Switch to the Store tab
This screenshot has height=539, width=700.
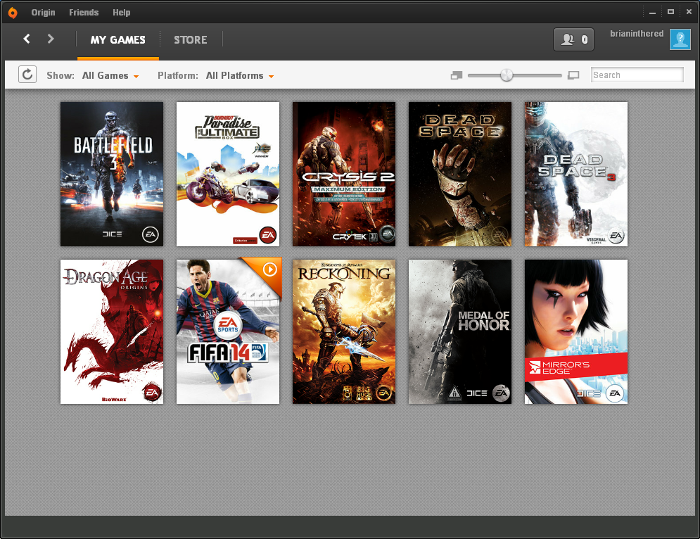(x=190, y=40)
